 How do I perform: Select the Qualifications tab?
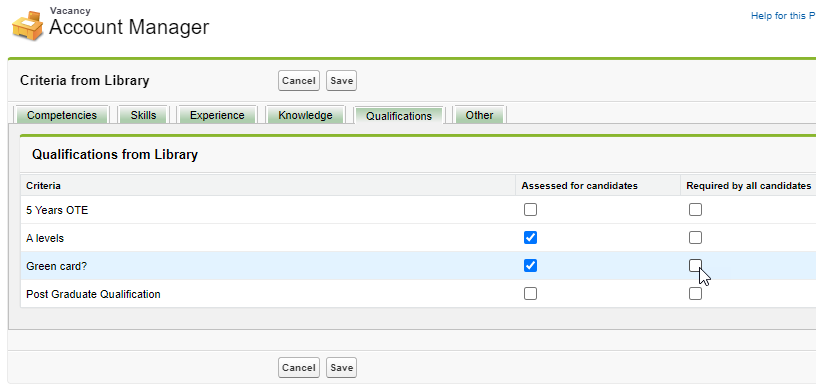pyautogui.click(x=399, y=116)
